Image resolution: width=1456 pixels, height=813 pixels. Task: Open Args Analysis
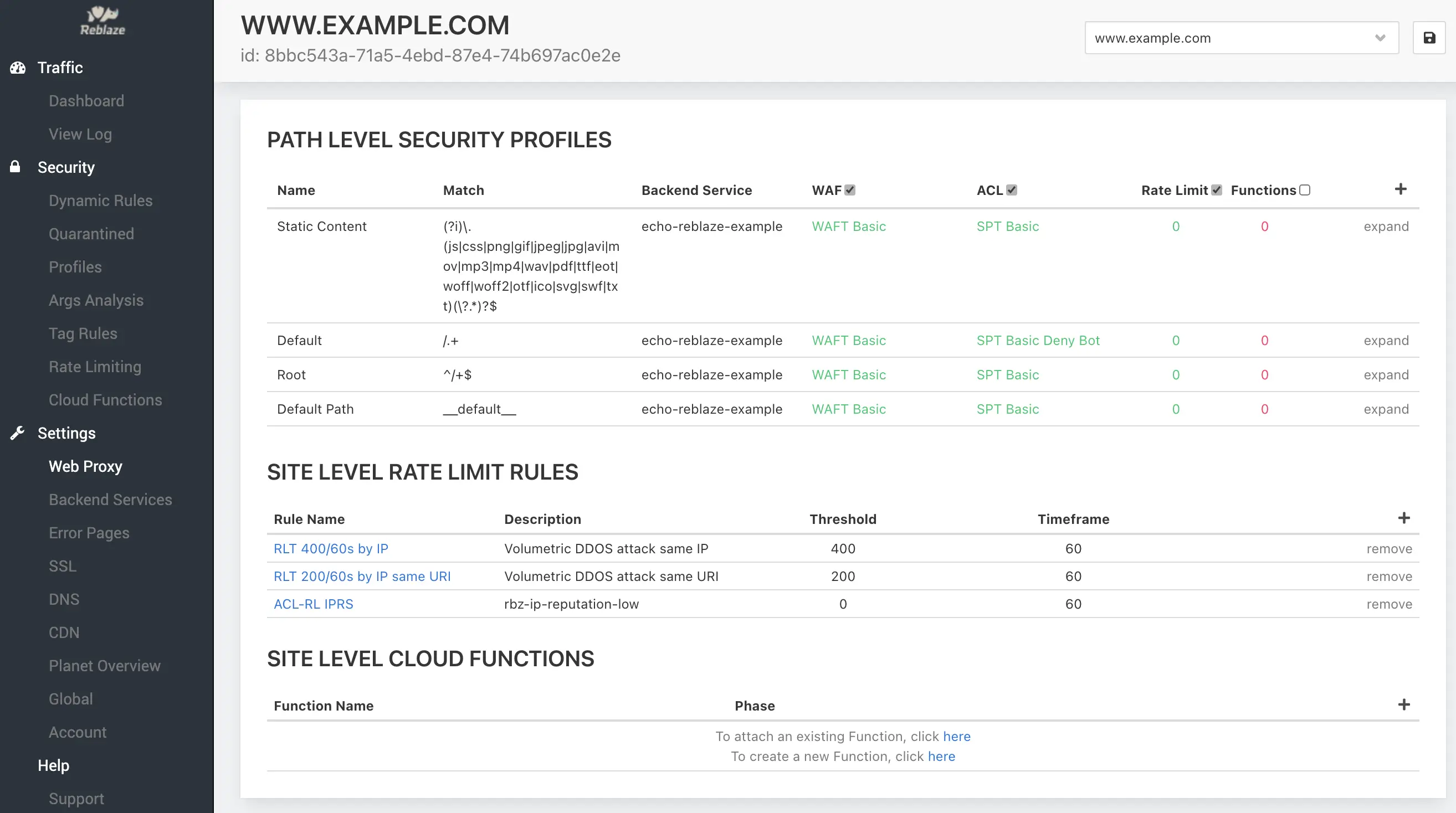(x=96, y=301)
